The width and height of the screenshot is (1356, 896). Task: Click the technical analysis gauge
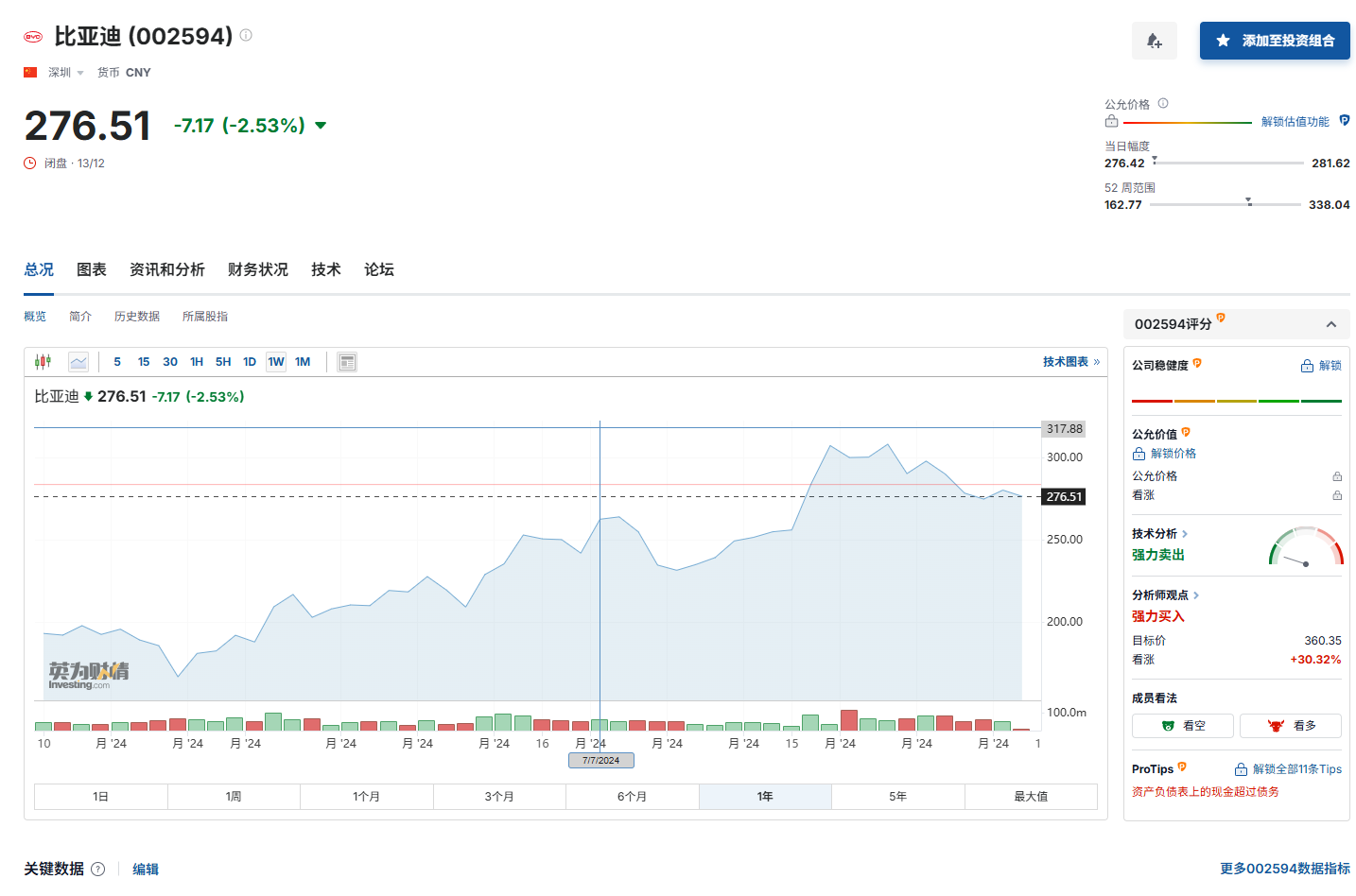(x=1306, y=546)
